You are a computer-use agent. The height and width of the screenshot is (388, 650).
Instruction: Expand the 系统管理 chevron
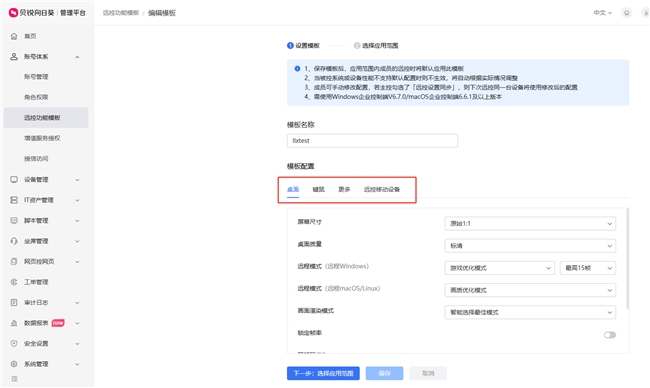77,364
